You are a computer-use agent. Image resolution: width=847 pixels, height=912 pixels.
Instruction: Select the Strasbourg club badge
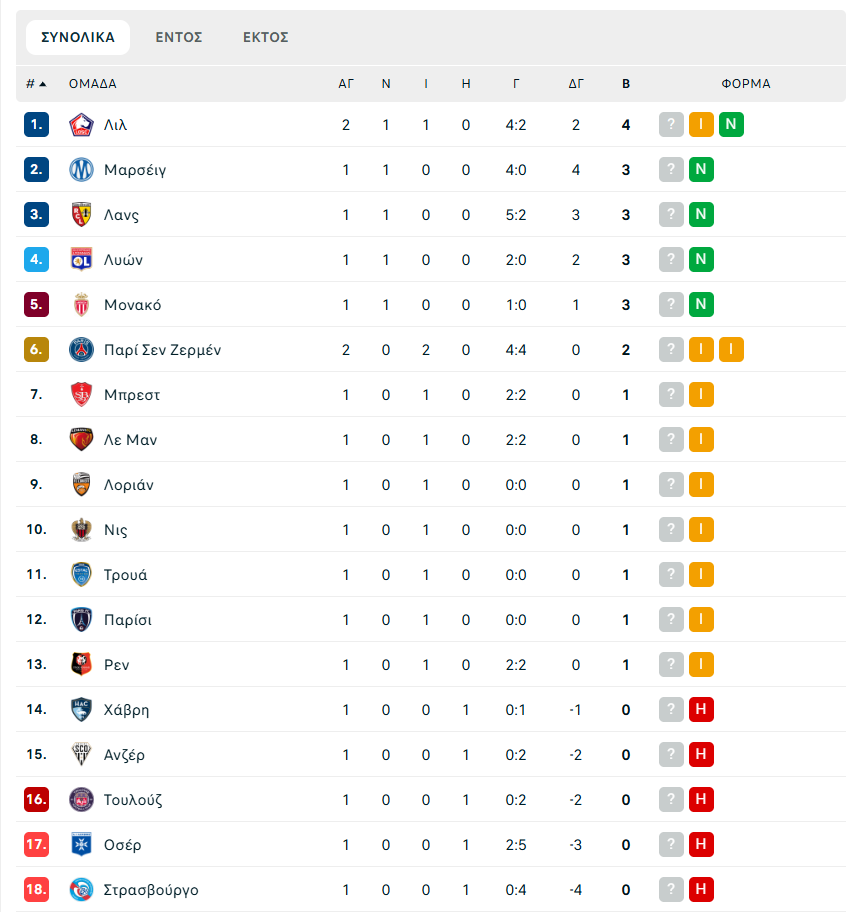pyautogui.click(x=81, y=889)
